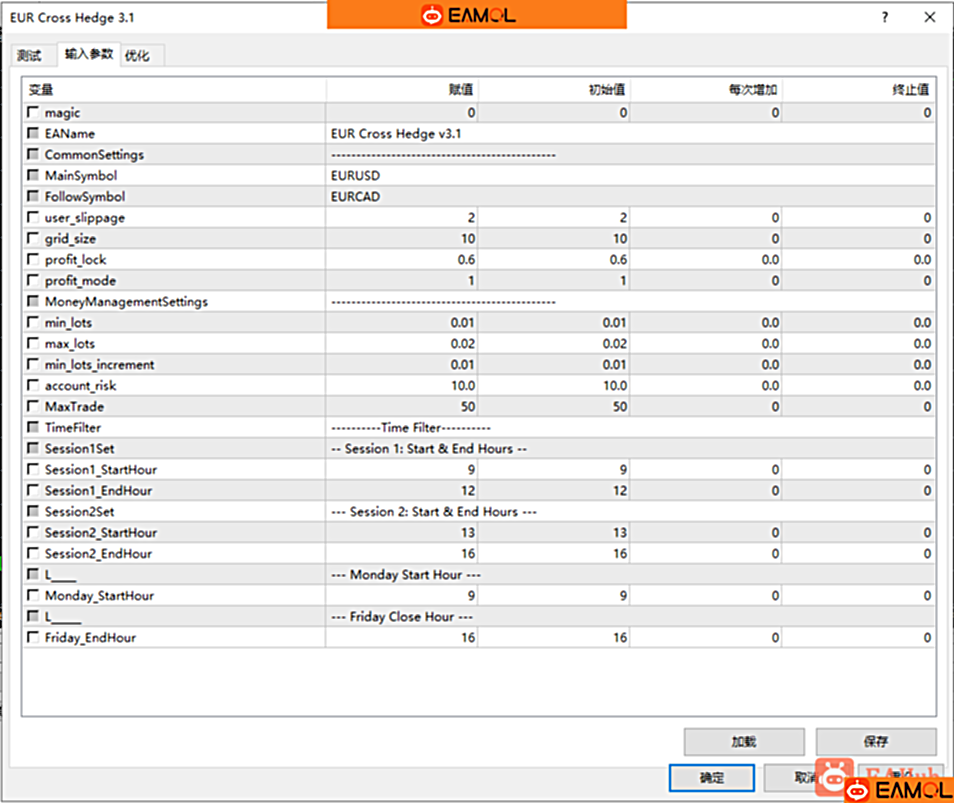Tick the MaxTrade checkbox
The height and width of the screenshot is (803, 954).
click(34, 407)
